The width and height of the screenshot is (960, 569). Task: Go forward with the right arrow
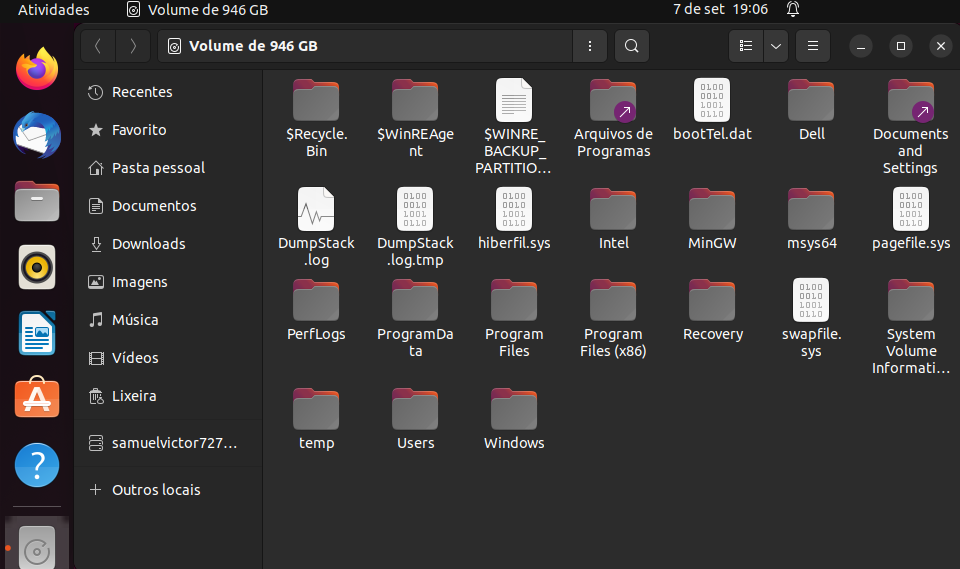(x=133, y=46)
